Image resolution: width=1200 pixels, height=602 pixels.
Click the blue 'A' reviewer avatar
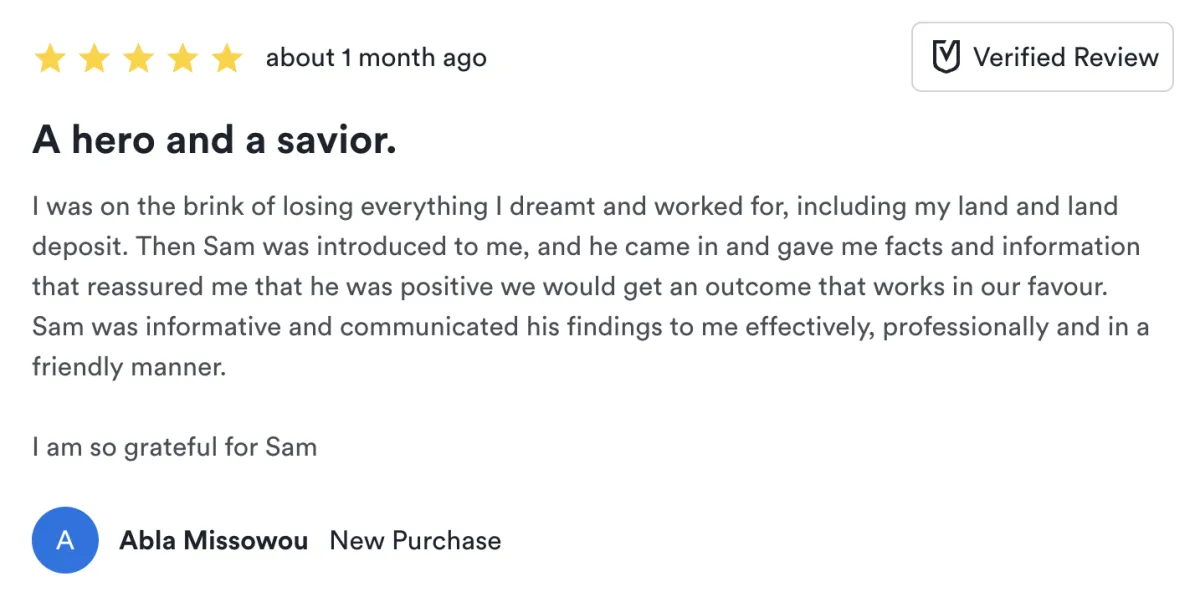click(x=65, y=540)
